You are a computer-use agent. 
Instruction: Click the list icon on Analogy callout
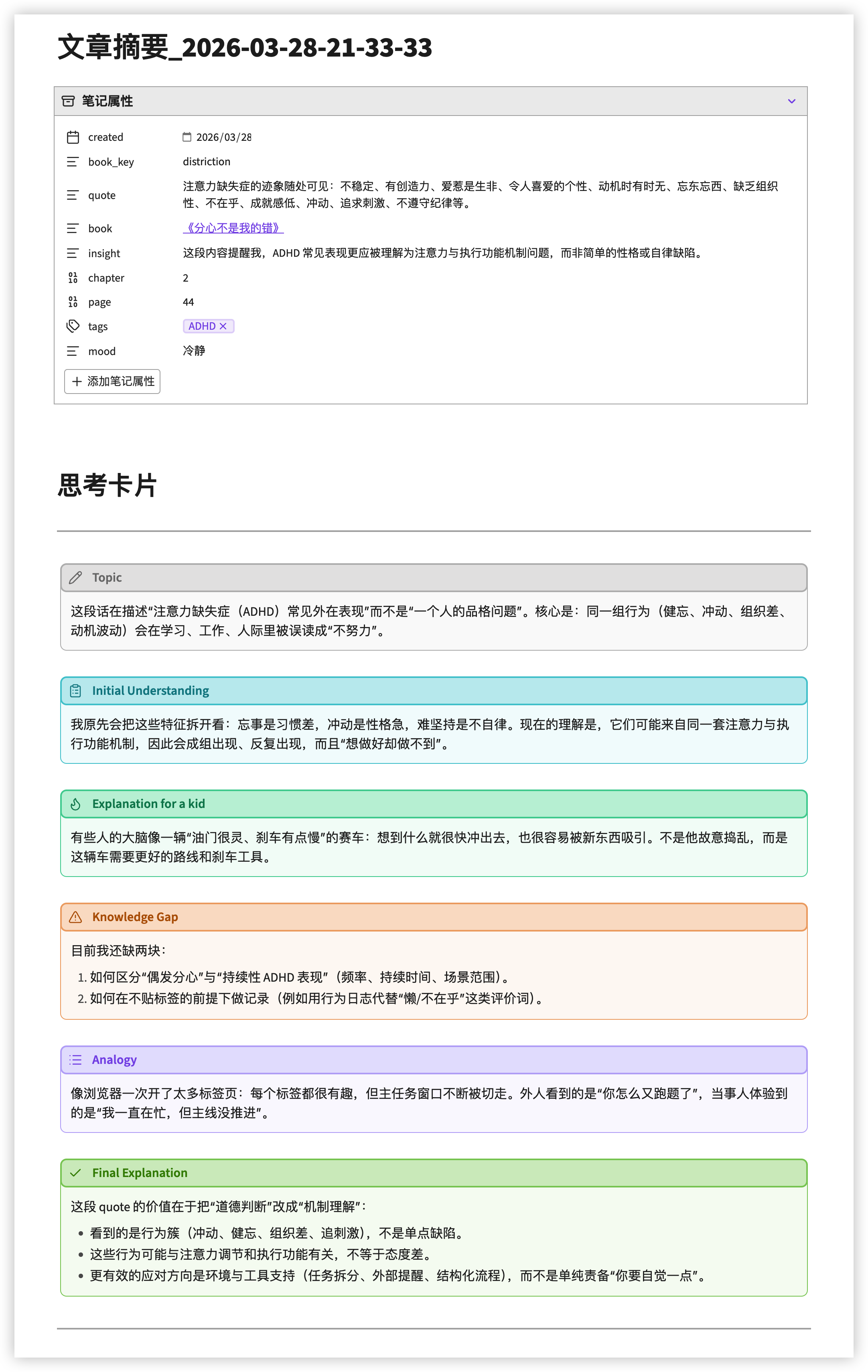[75, 1060]
